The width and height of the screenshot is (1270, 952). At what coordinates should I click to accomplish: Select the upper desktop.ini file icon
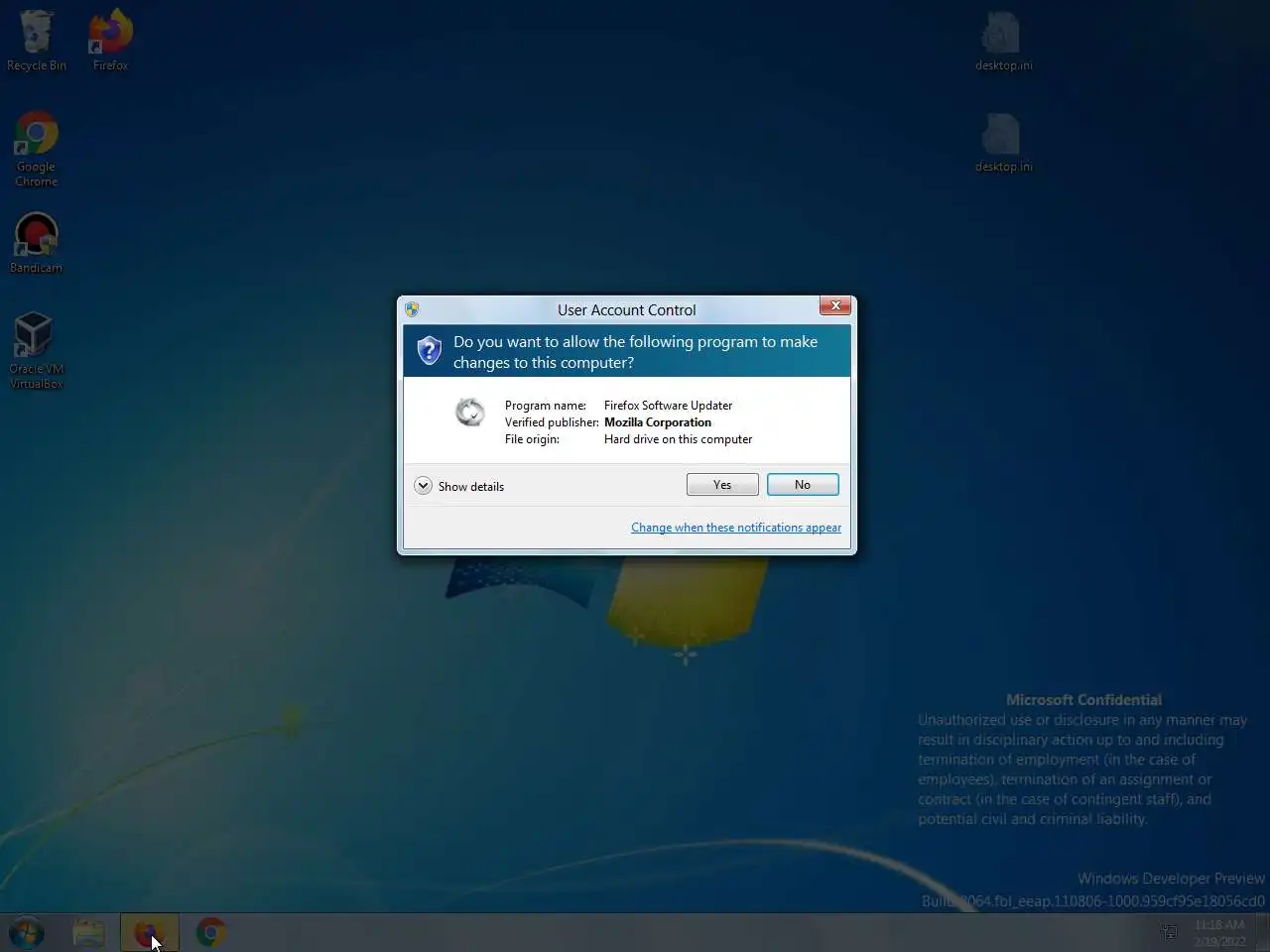tap(1003, 41)
